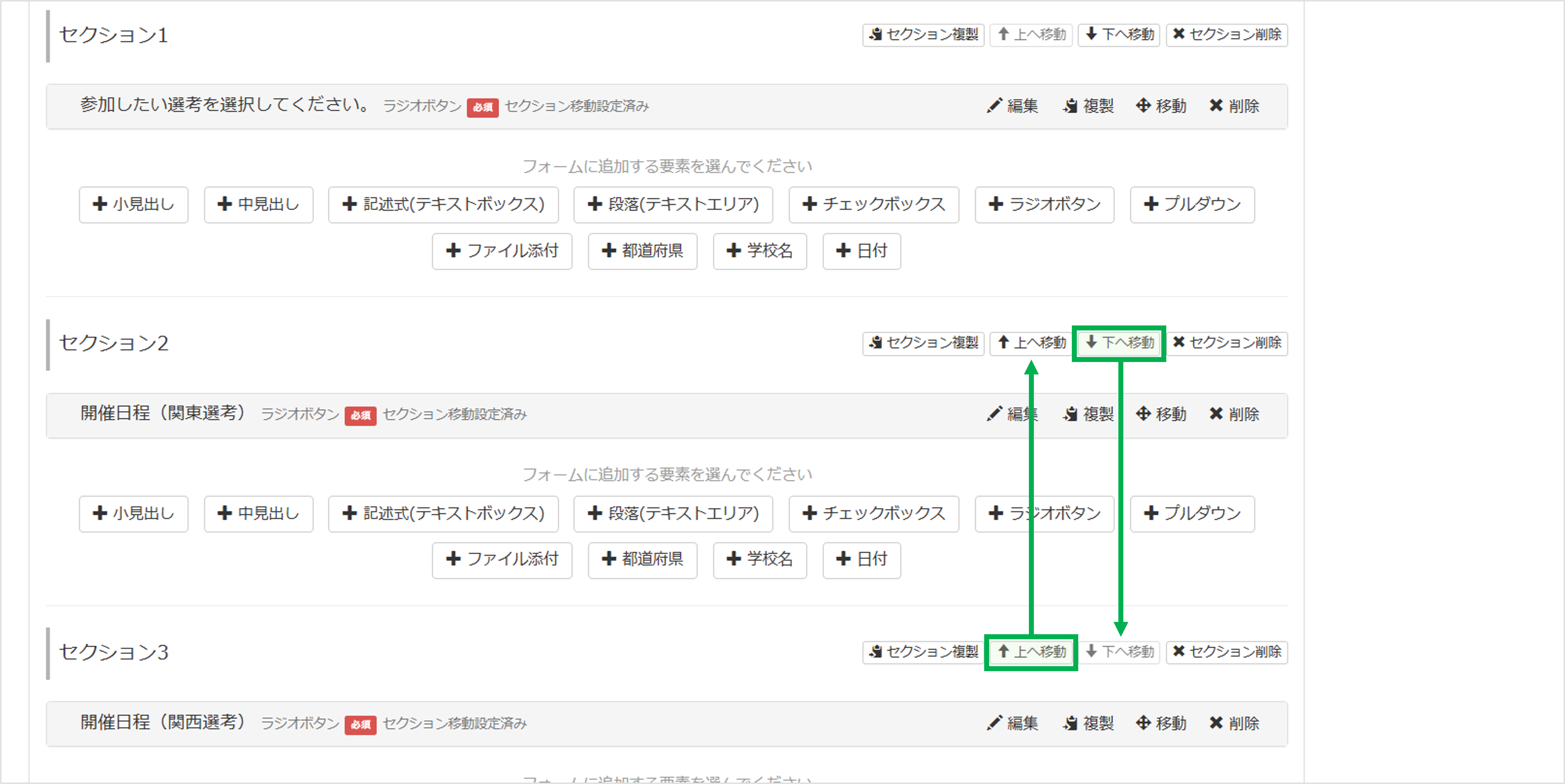Click the X delete icon for 開催日程（関東選考）
This screenshot has width=1565, height=784.
click(x=1216, y=415)
